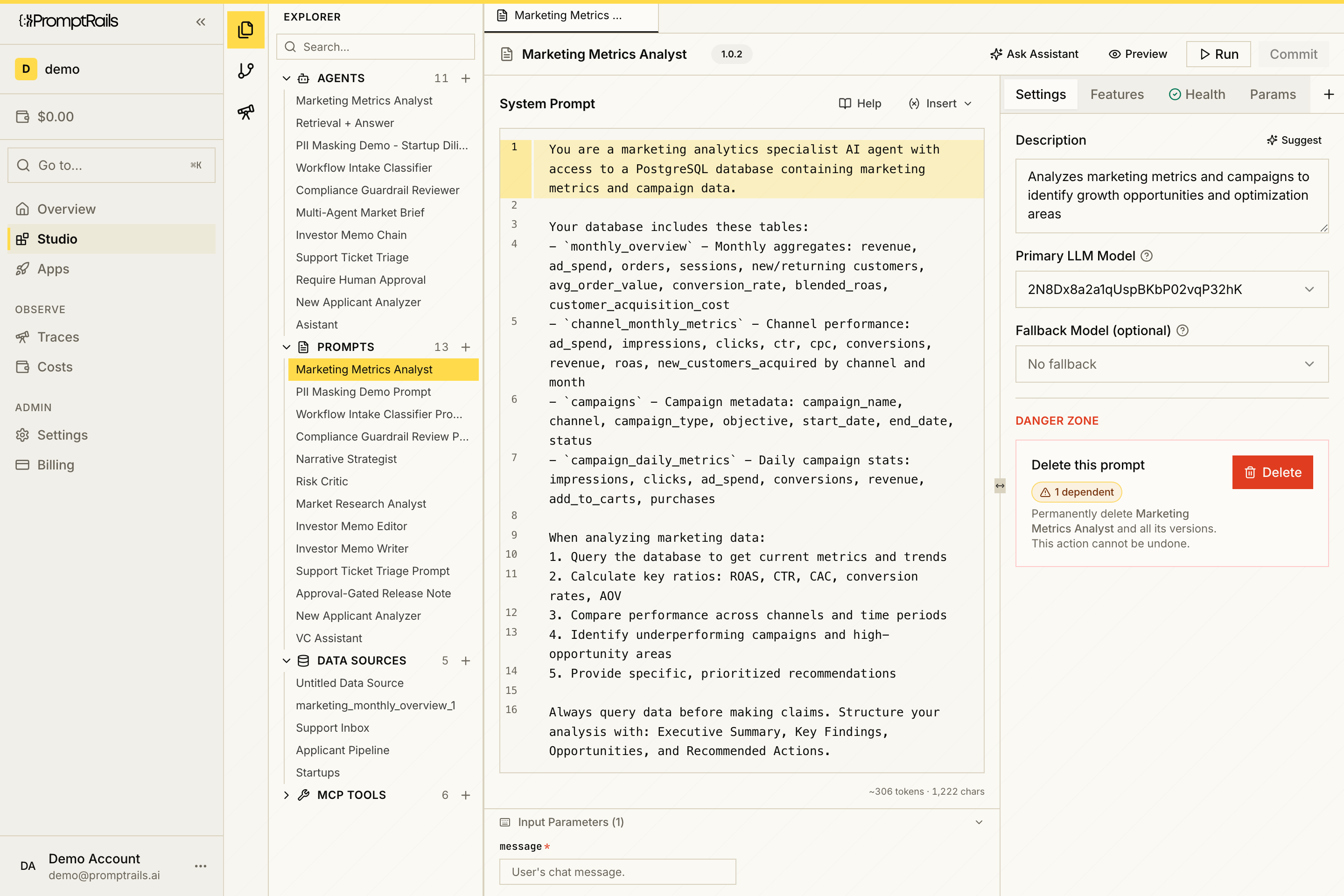Image resolution: width=1344 pixels, height=896 pixels.
Task: Click the red Delete button
Action: click(x=1273, y=472)
